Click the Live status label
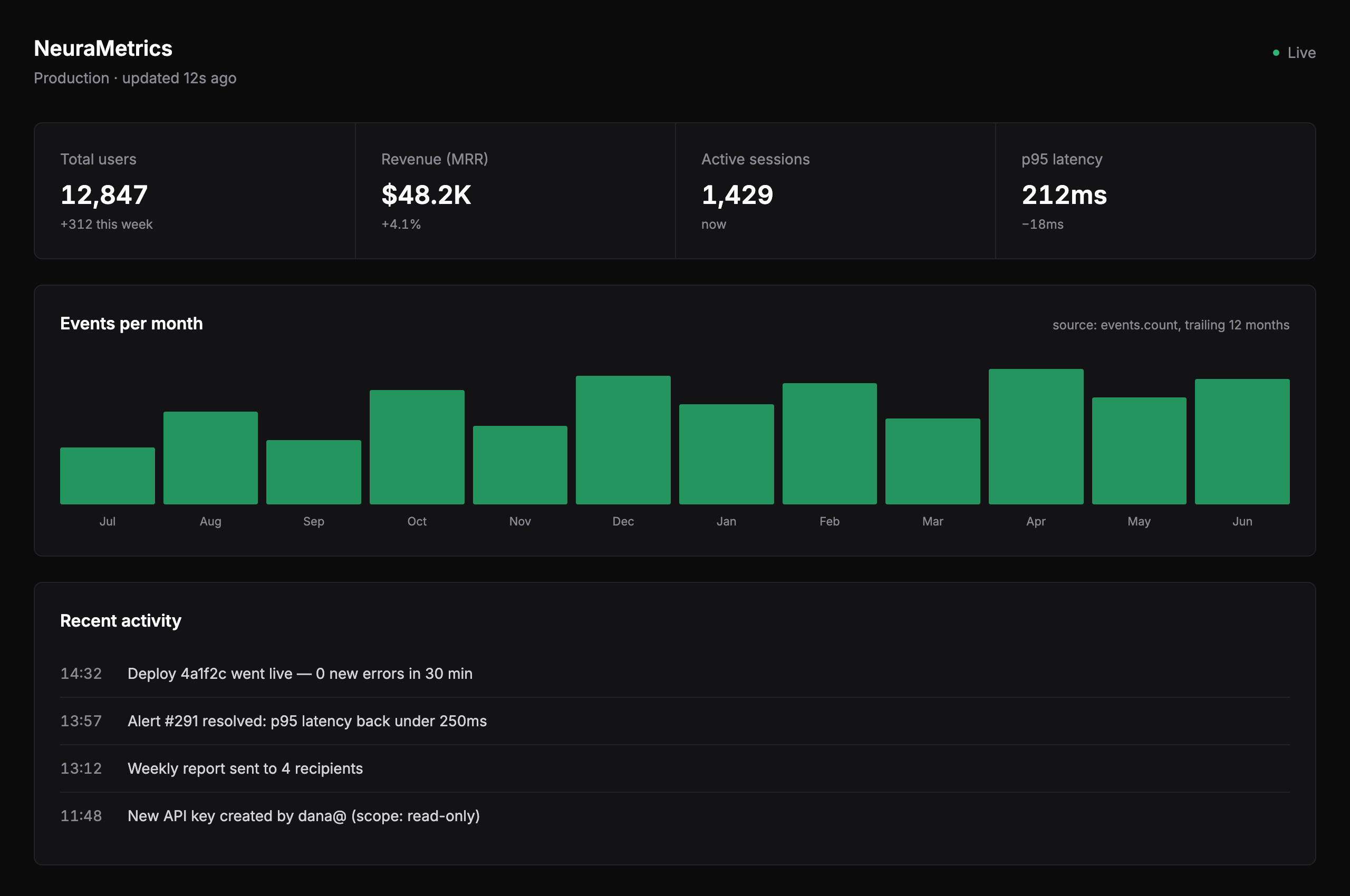The height and width of the screenshot is (896, 1350). point(1301,53)
